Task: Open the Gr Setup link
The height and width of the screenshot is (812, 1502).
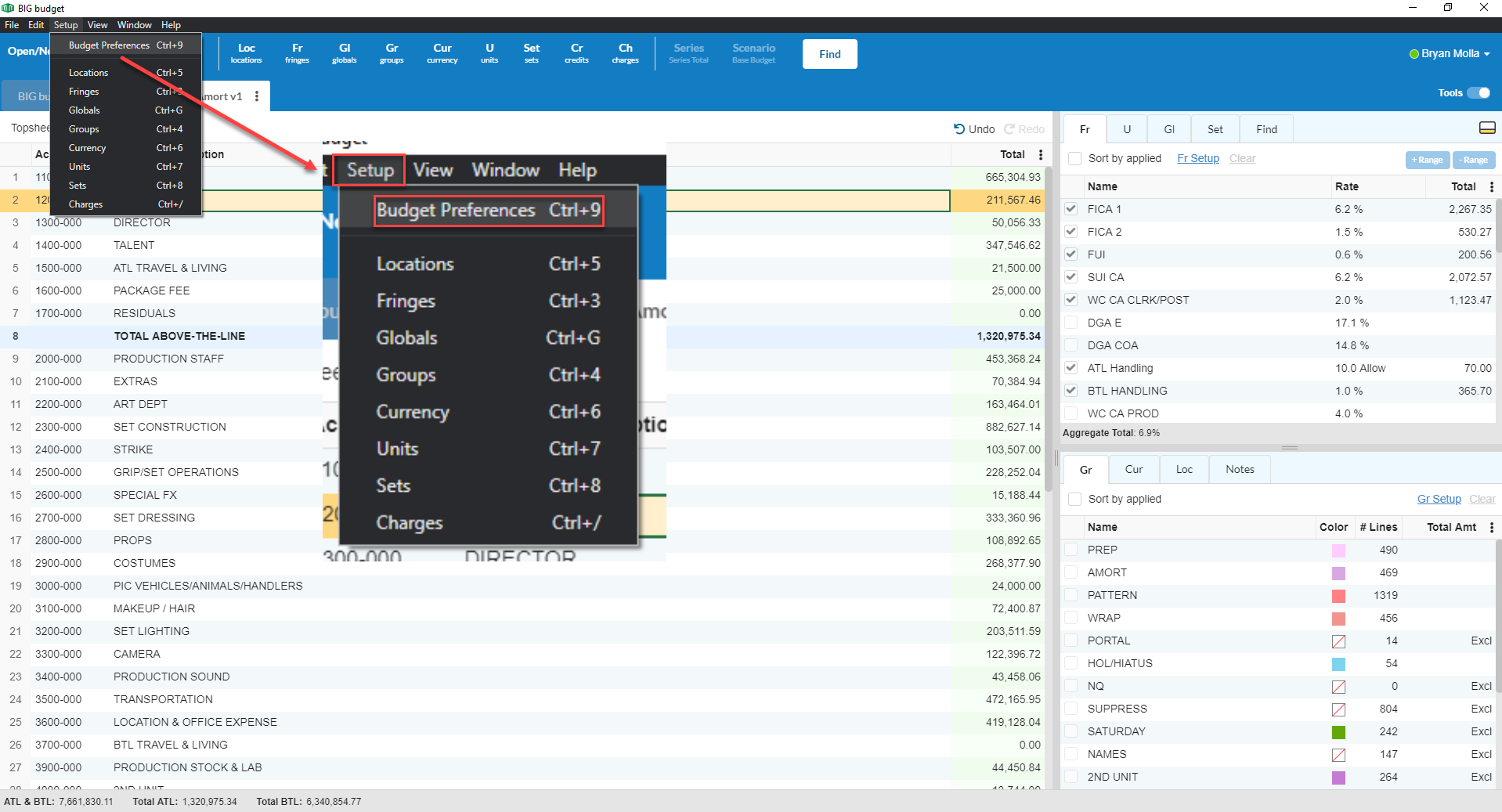Action: pos(1439,499)
